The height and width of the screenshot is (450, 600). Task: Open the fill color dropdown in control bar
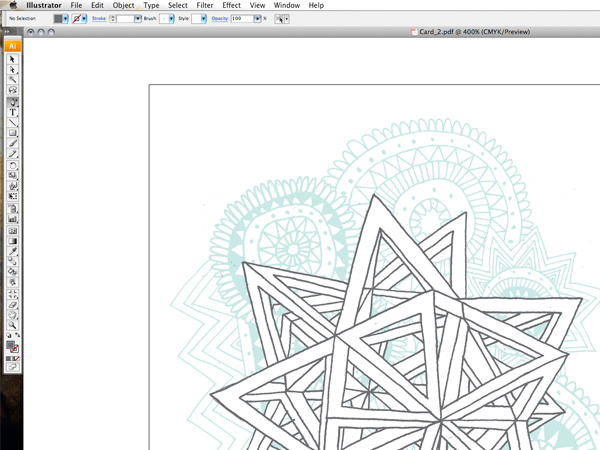(66, 18)
